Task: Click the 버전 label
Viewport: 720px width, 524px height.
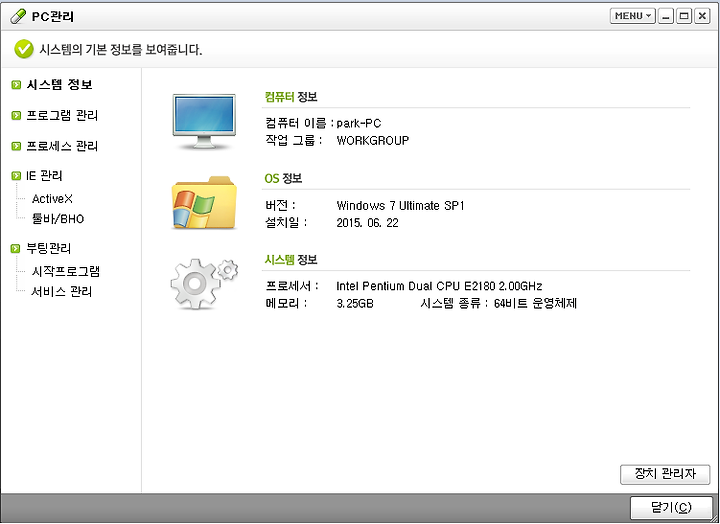Action: (x=281, y=206)
